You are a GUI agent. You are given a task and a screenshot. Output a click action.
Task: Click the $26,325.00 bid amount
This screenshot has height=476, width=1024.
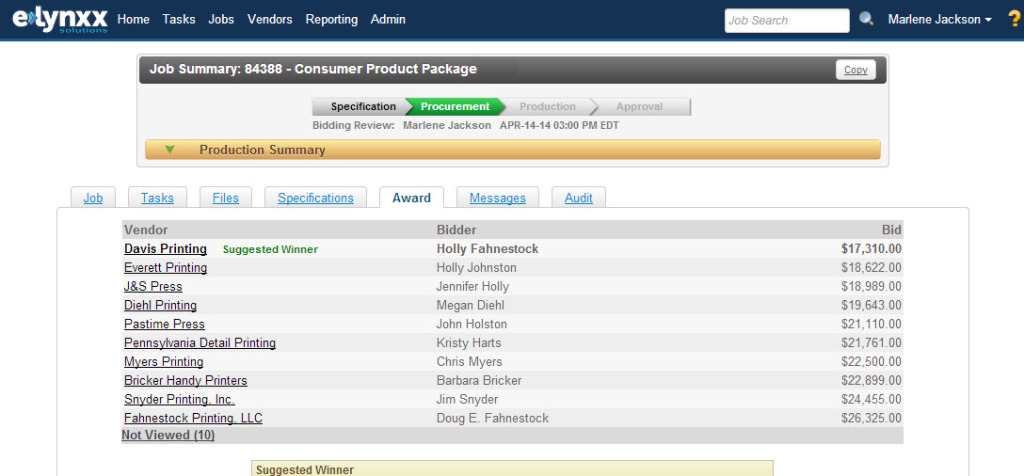pyautogui.click(x=871, y=419)
